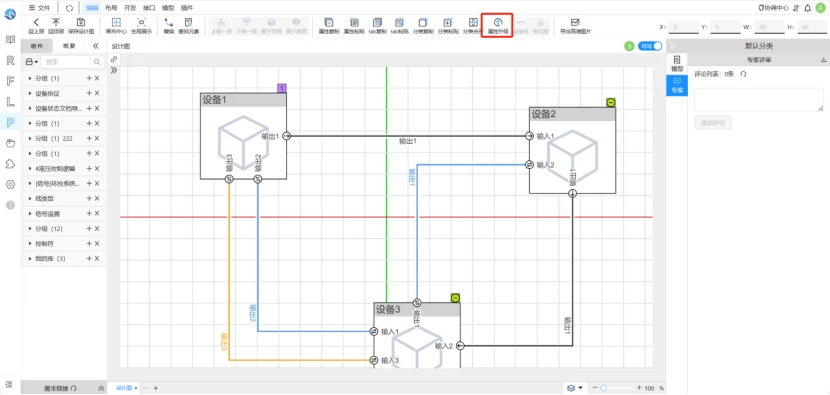830x395 pixels.
Task: Toggle the blue switch above the canvas
Action: click(650, 46)
